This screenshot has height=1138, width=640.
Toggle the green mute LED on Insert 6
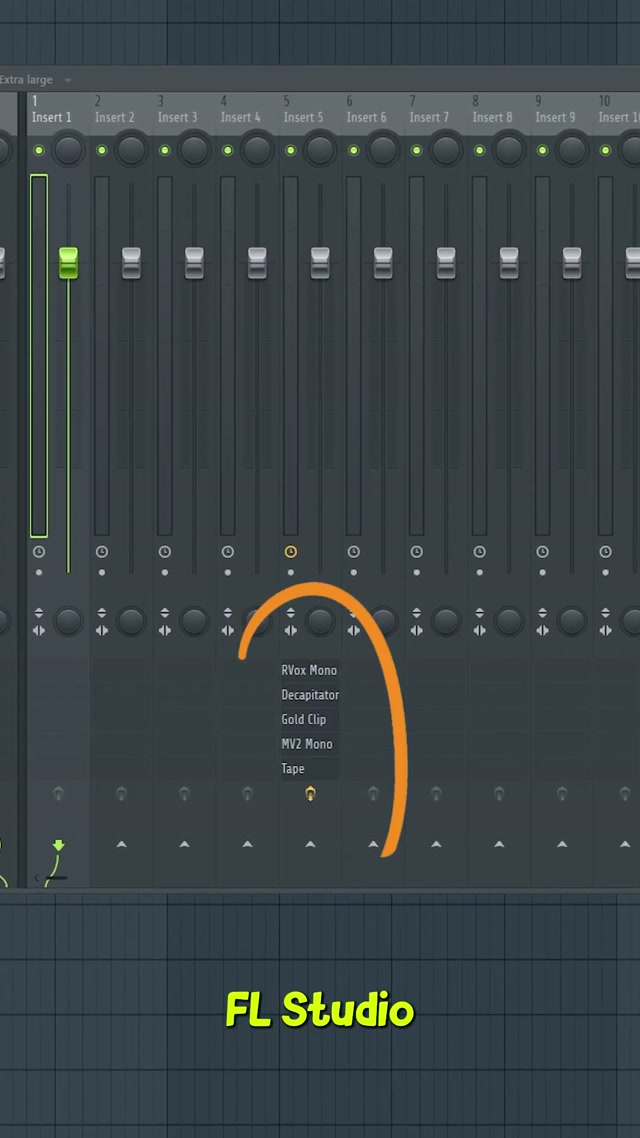(353, 150)
